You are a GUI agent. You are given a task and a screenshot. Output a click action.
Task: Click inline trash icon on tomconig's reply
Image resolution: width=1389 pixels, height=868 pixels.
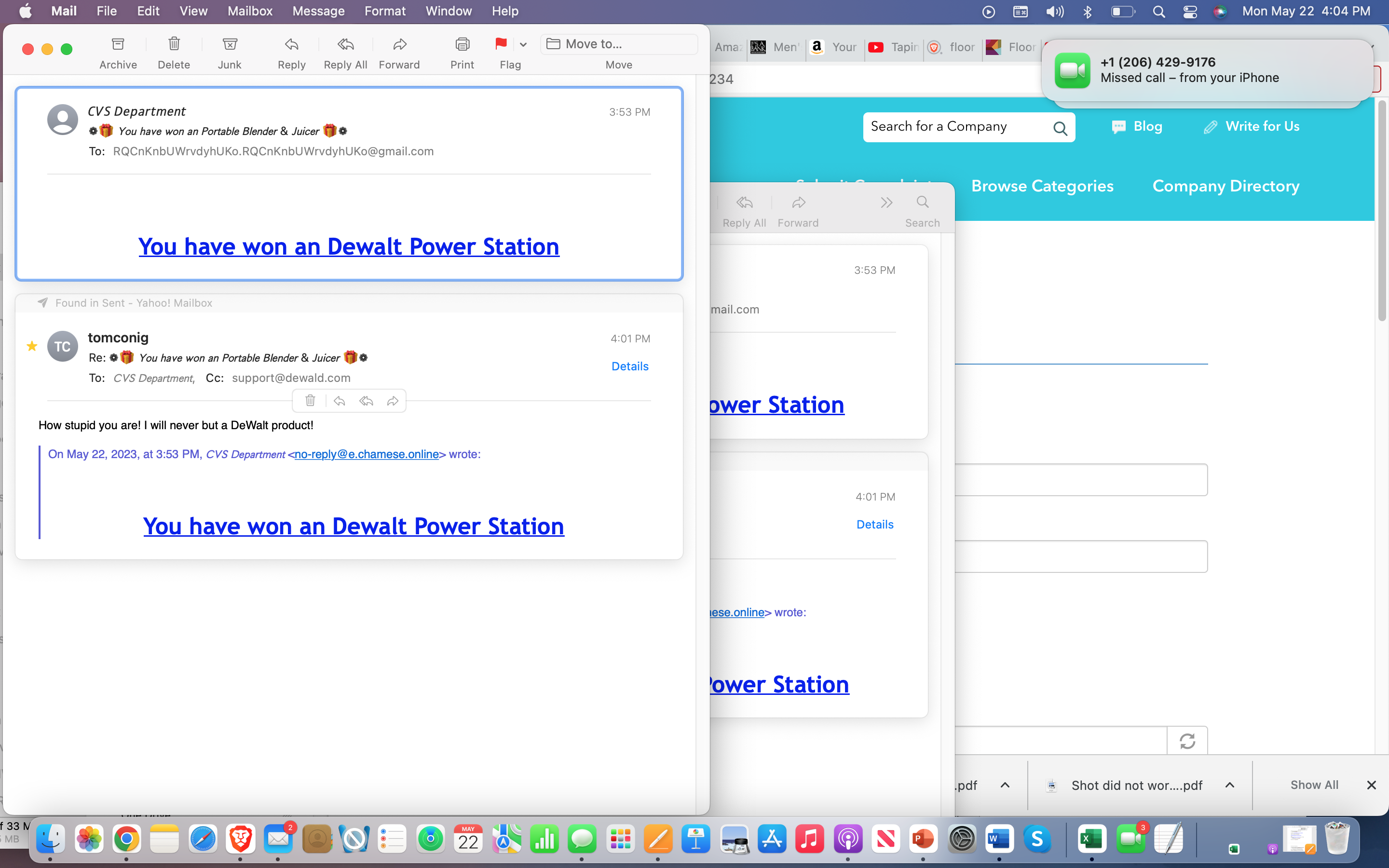point(310,401)
